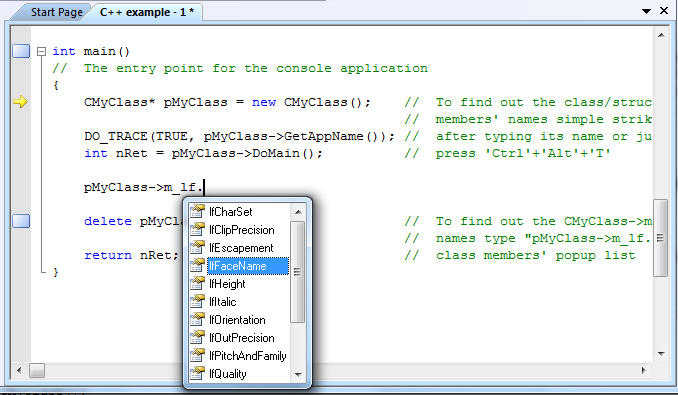Click 'main()' function name
The image size is (678, 395).
106,51
